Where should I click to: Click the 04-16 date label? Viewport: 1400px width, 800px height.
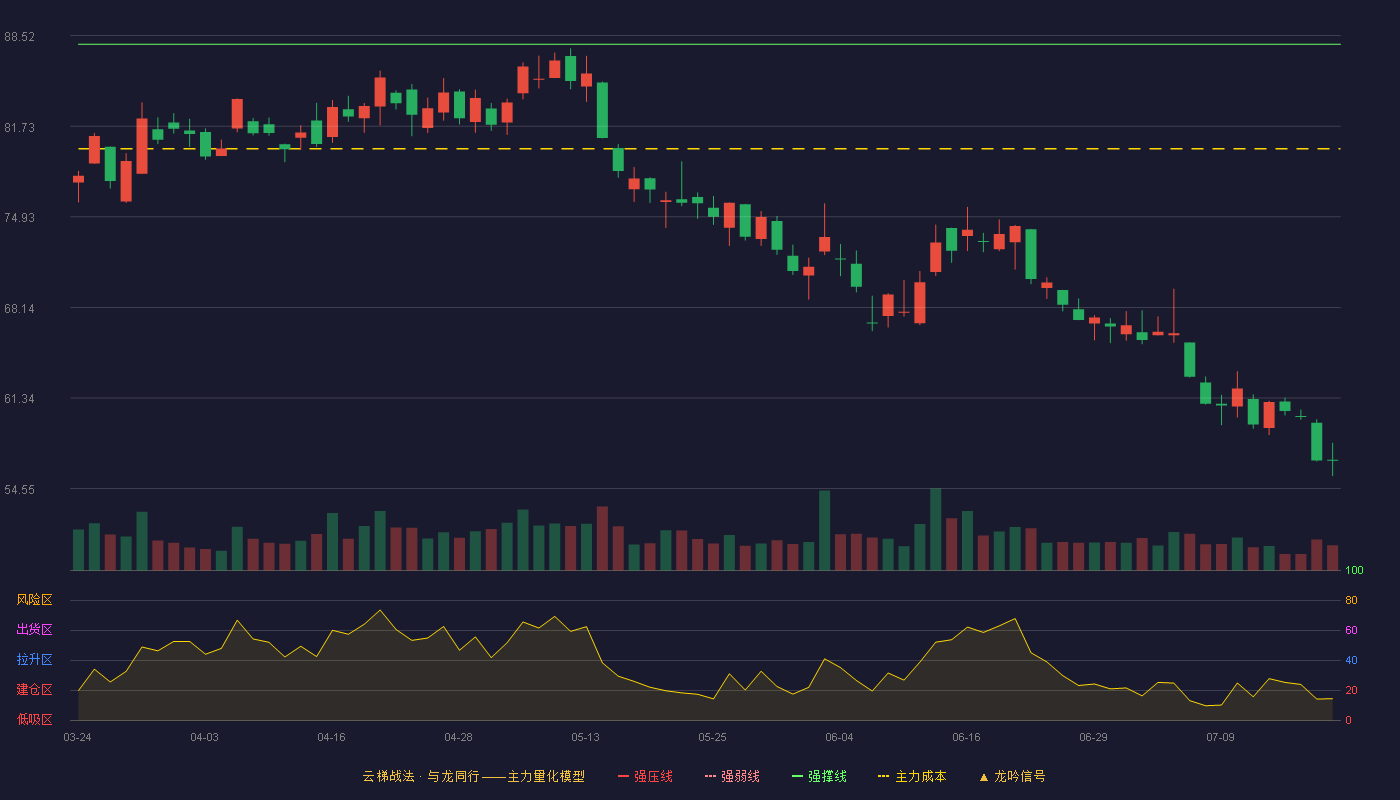[x=331, y=737]
